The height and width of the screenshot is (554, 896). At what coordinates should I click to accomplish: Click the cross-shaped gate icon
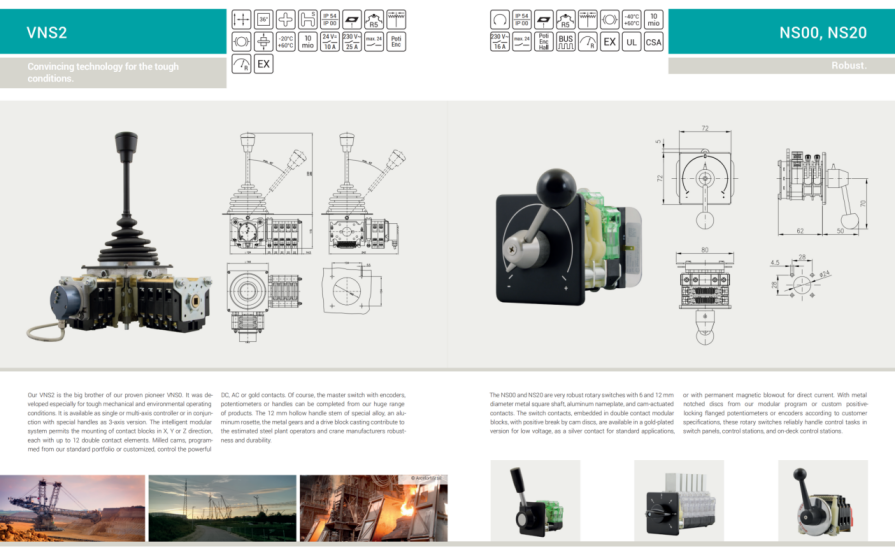tap(285, 18)
